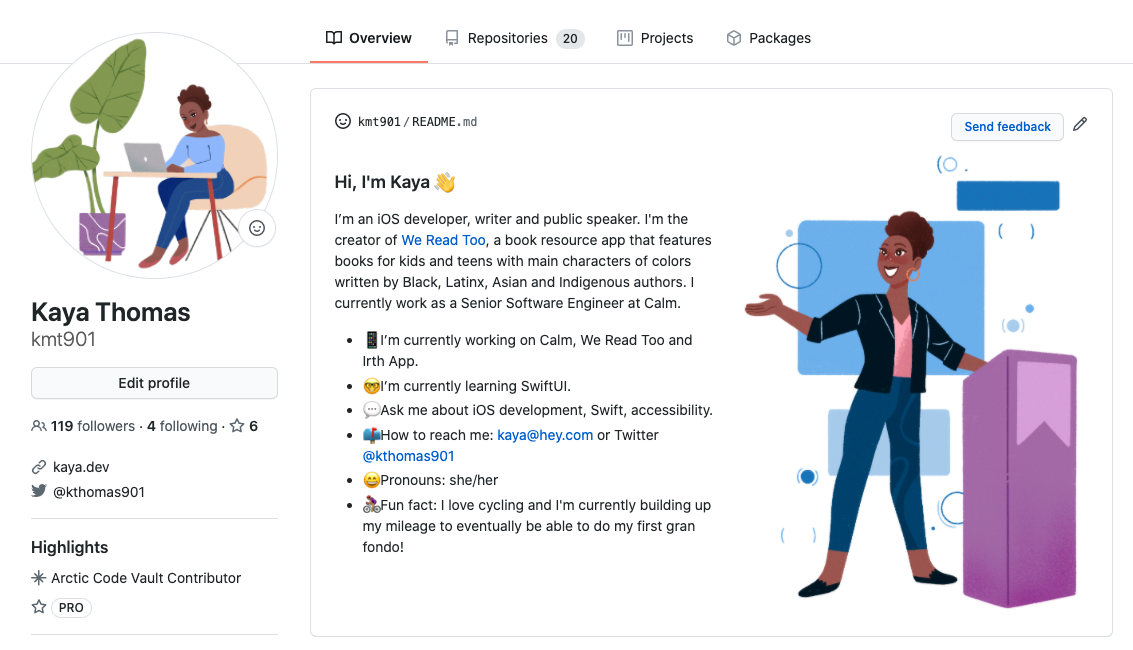Click the username kmt901 under name
Viewport: 1133px width, 650px height.
coord(64,339)
